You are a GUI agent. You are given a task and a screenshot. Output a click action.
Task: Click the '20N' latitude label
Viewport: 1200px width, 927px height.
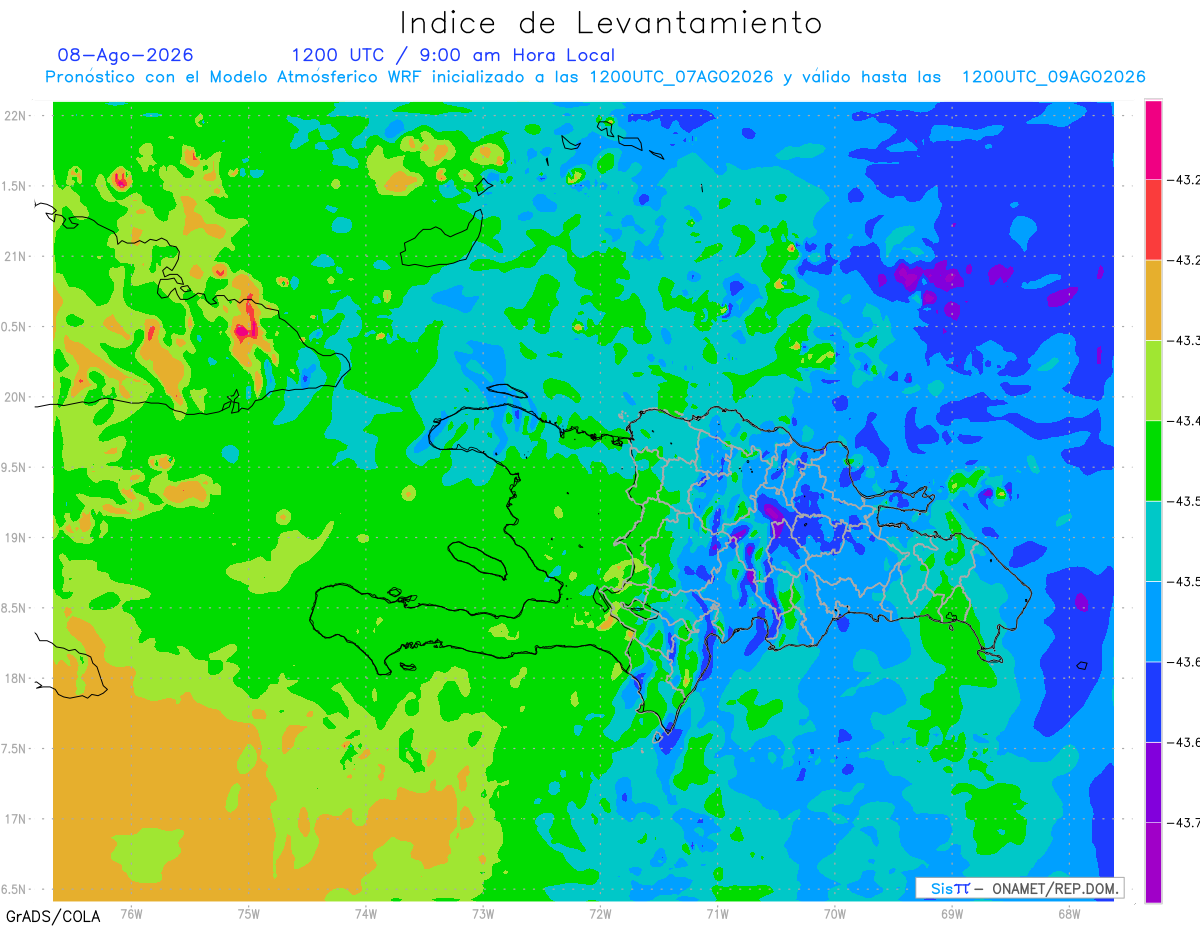pyautogui.click(x=16, y=397)
